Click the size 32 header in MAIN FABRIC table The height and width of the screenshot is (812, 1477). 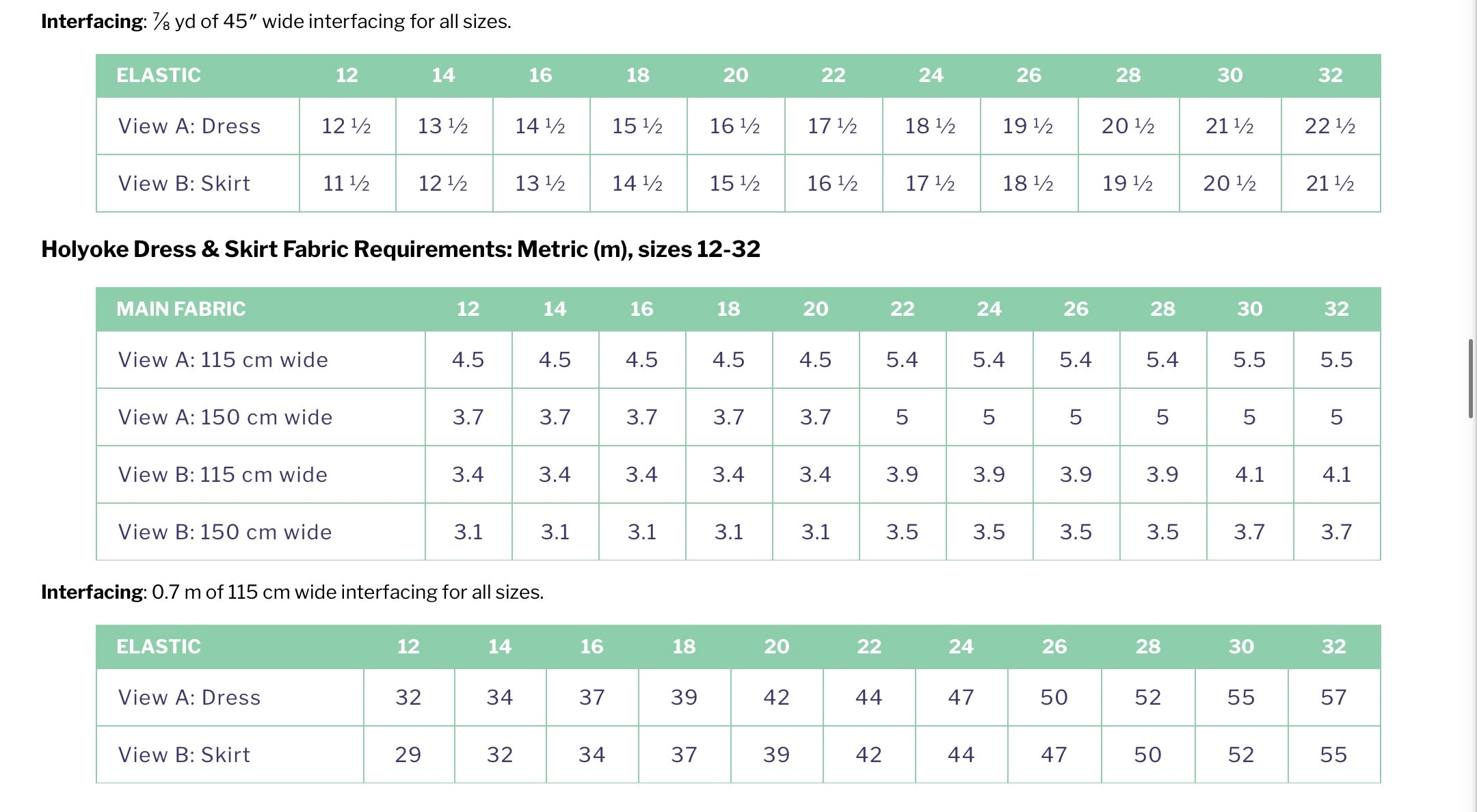pos(1336,309)
